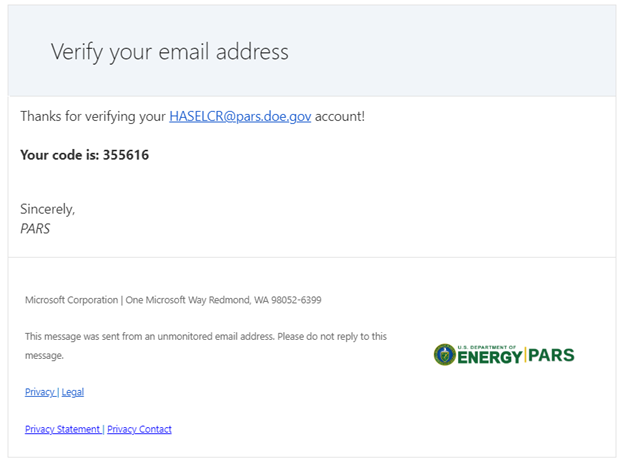Click the Sincerely closing line
This screenshot has width=624, height=466.
coord(47,209)
